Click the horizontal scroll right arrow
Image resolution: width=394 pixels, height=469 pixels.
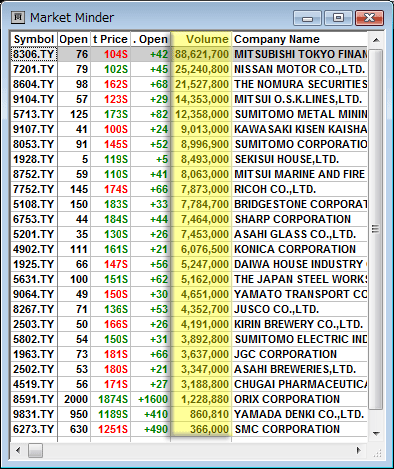(359, 451)
